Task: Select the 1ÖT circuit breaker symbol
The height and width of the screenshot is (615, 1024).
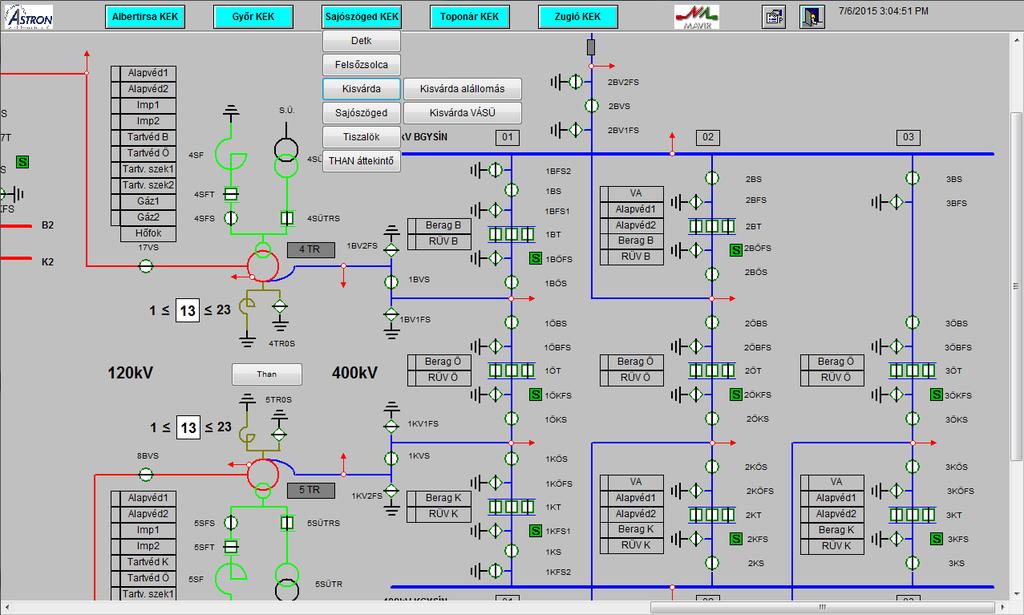Action: pyautogui.click(x=511, y=371)
